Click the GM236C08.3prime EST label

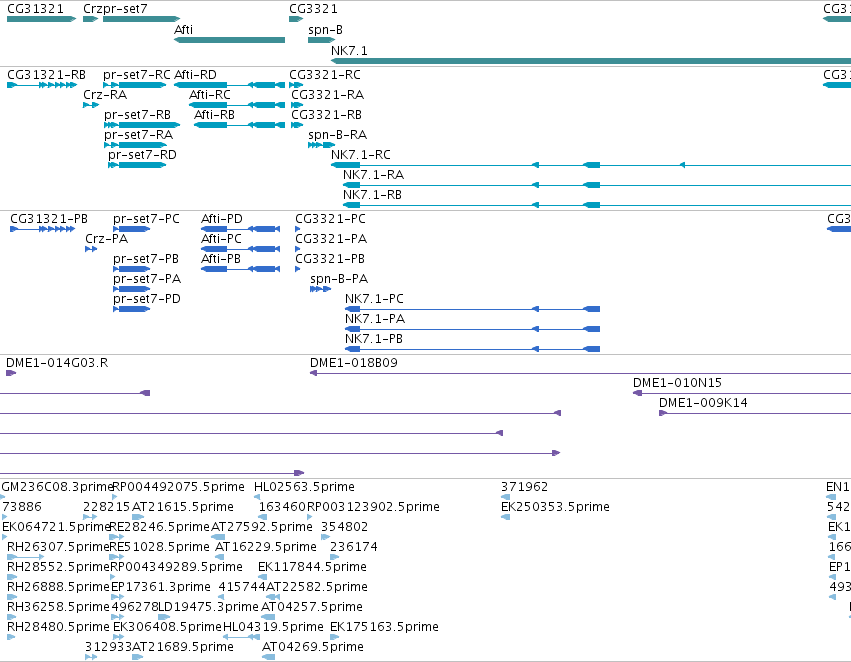pyautogui.click(x=57, y=487)
